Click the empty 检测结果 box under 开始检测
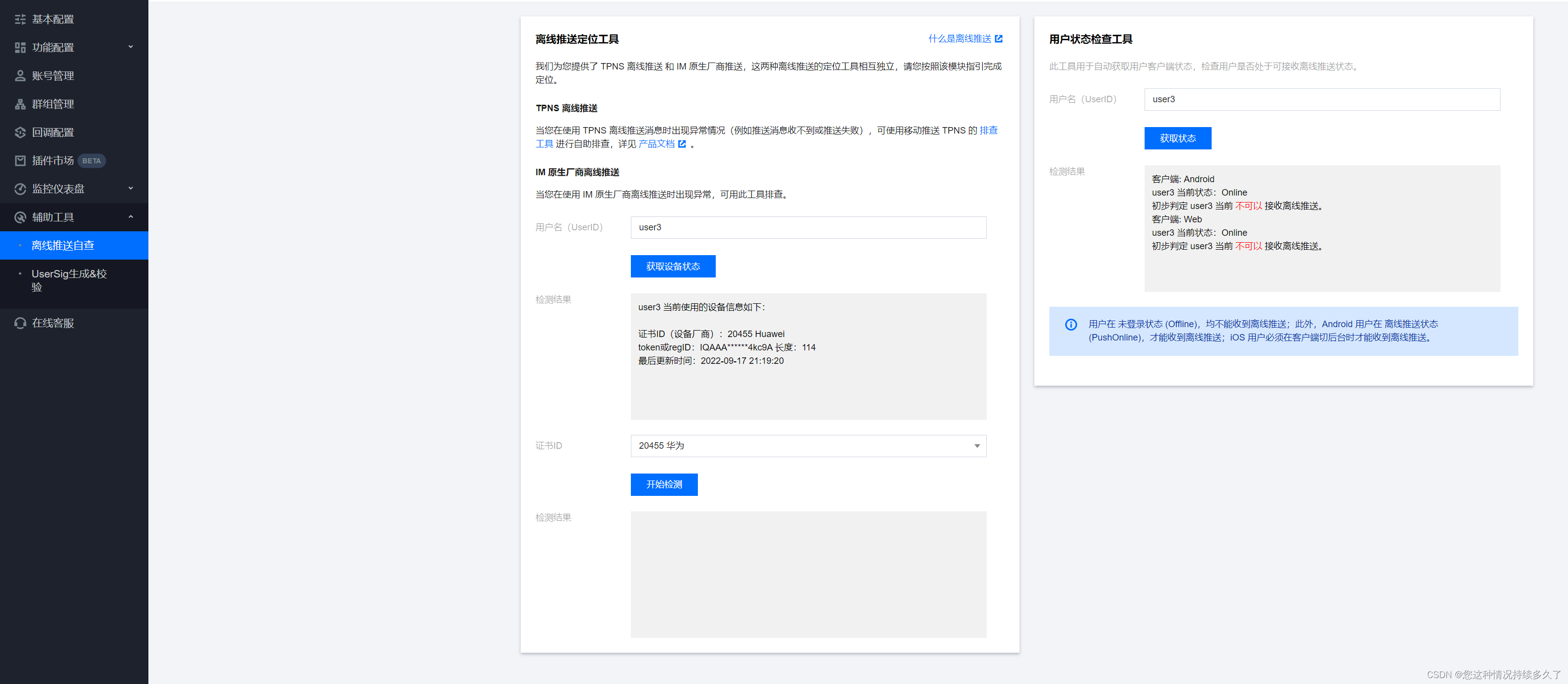 (x=809, y=574)
